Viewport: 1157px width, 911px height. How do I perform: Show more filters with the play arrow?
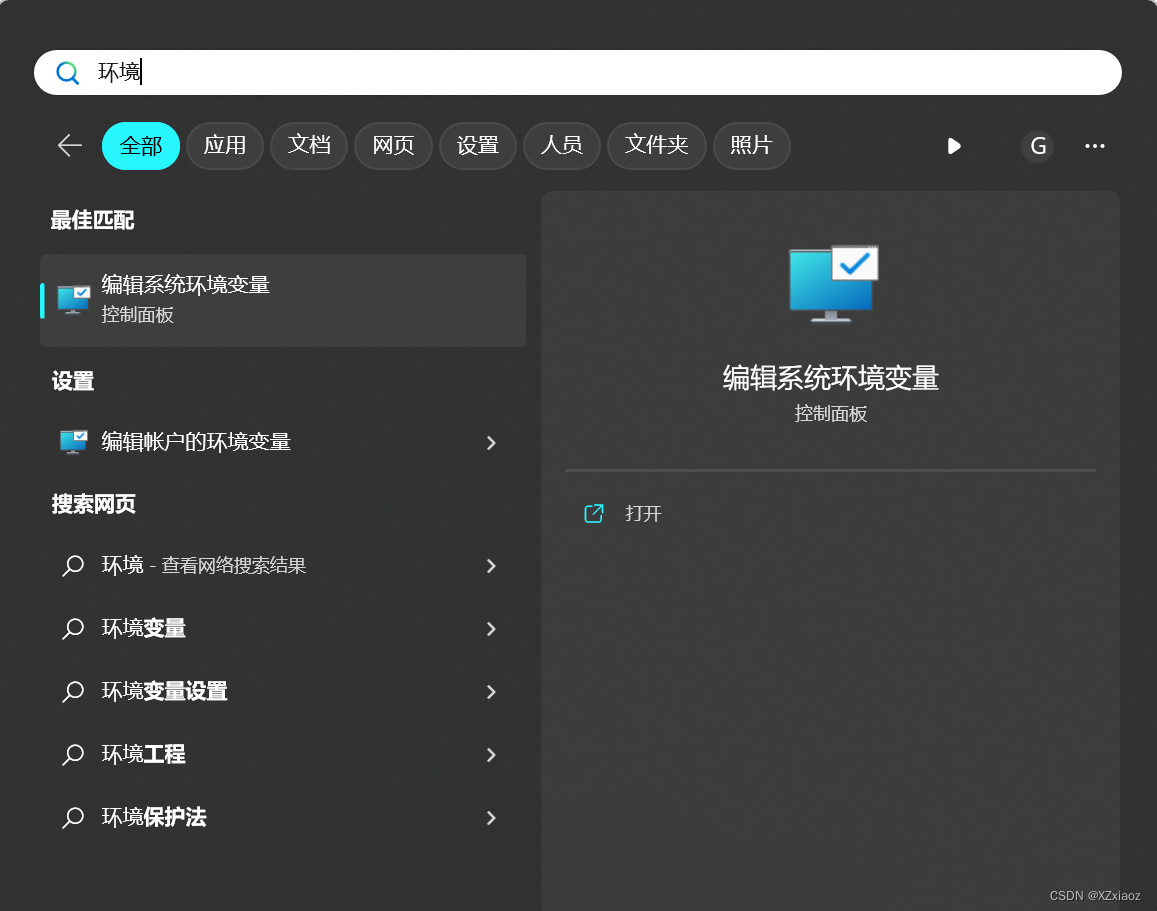954,146
